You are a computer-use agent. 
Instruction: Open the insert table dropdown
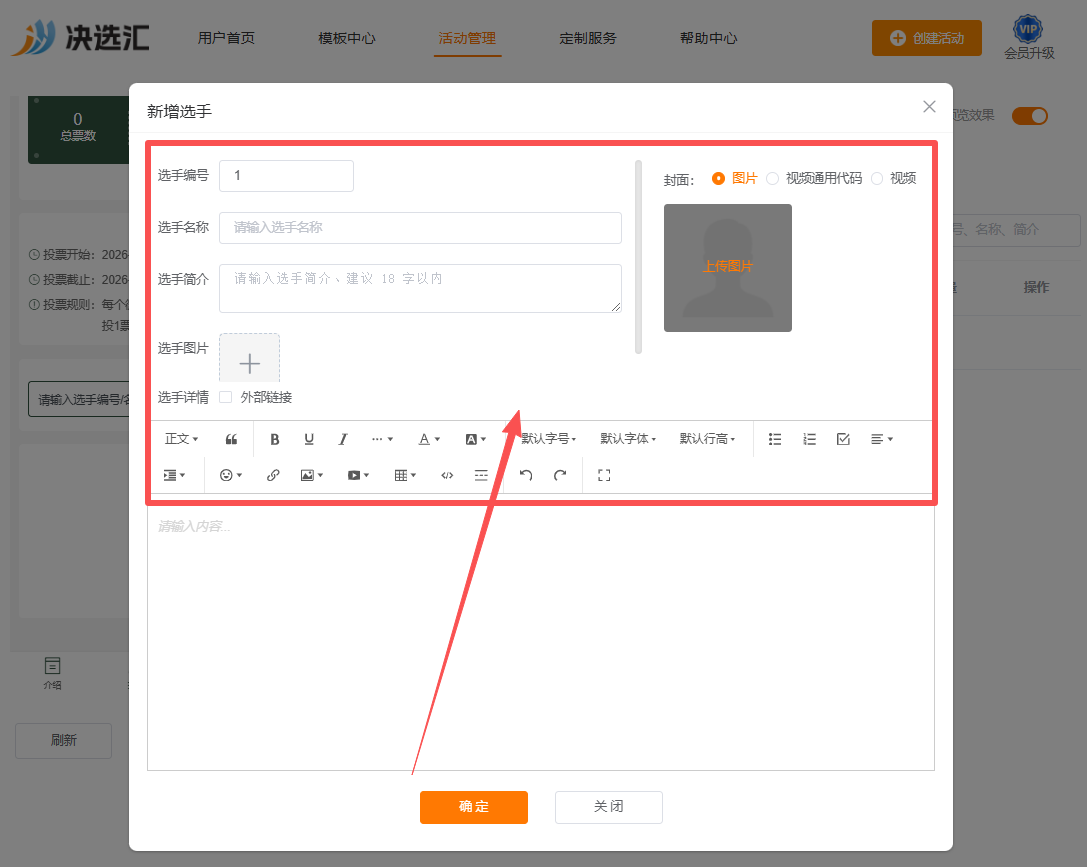pyautogui.click(x=405, y=475)
